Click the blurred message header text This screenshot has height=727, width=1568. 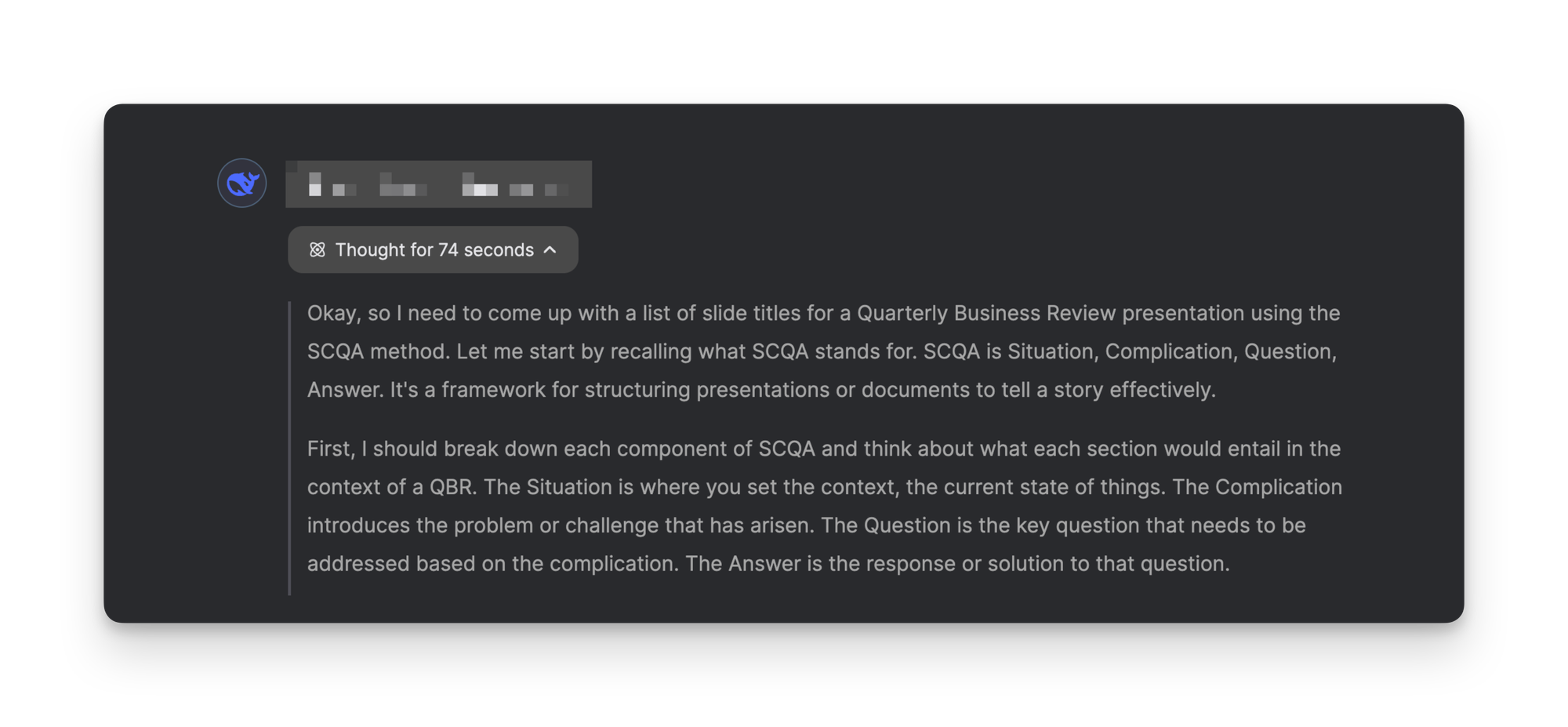[438, 184]
